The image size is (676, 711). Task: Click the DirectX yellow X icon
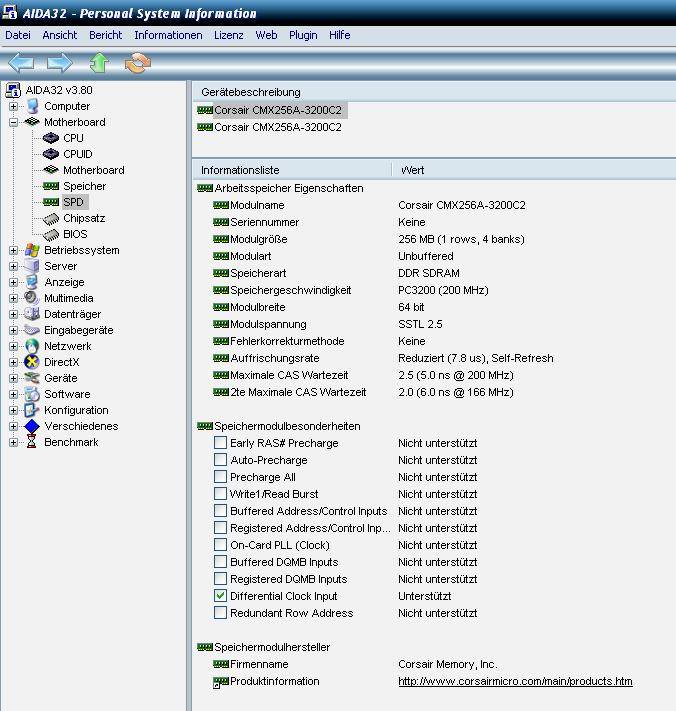click(32, 362)
